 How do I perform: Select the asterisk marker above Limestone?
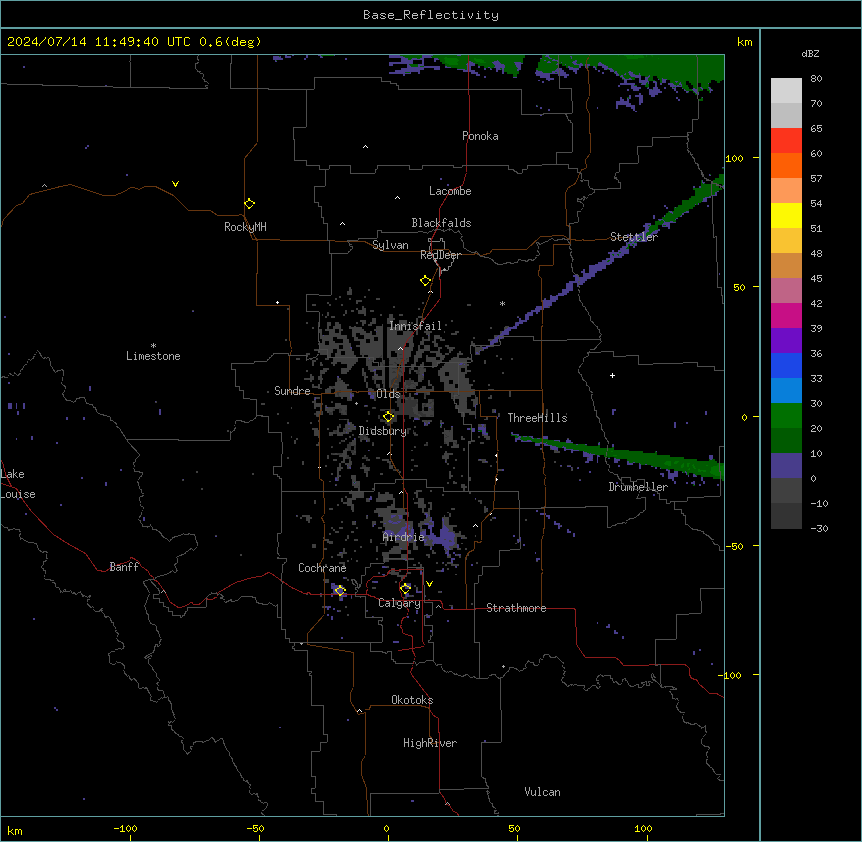(153, 346)
